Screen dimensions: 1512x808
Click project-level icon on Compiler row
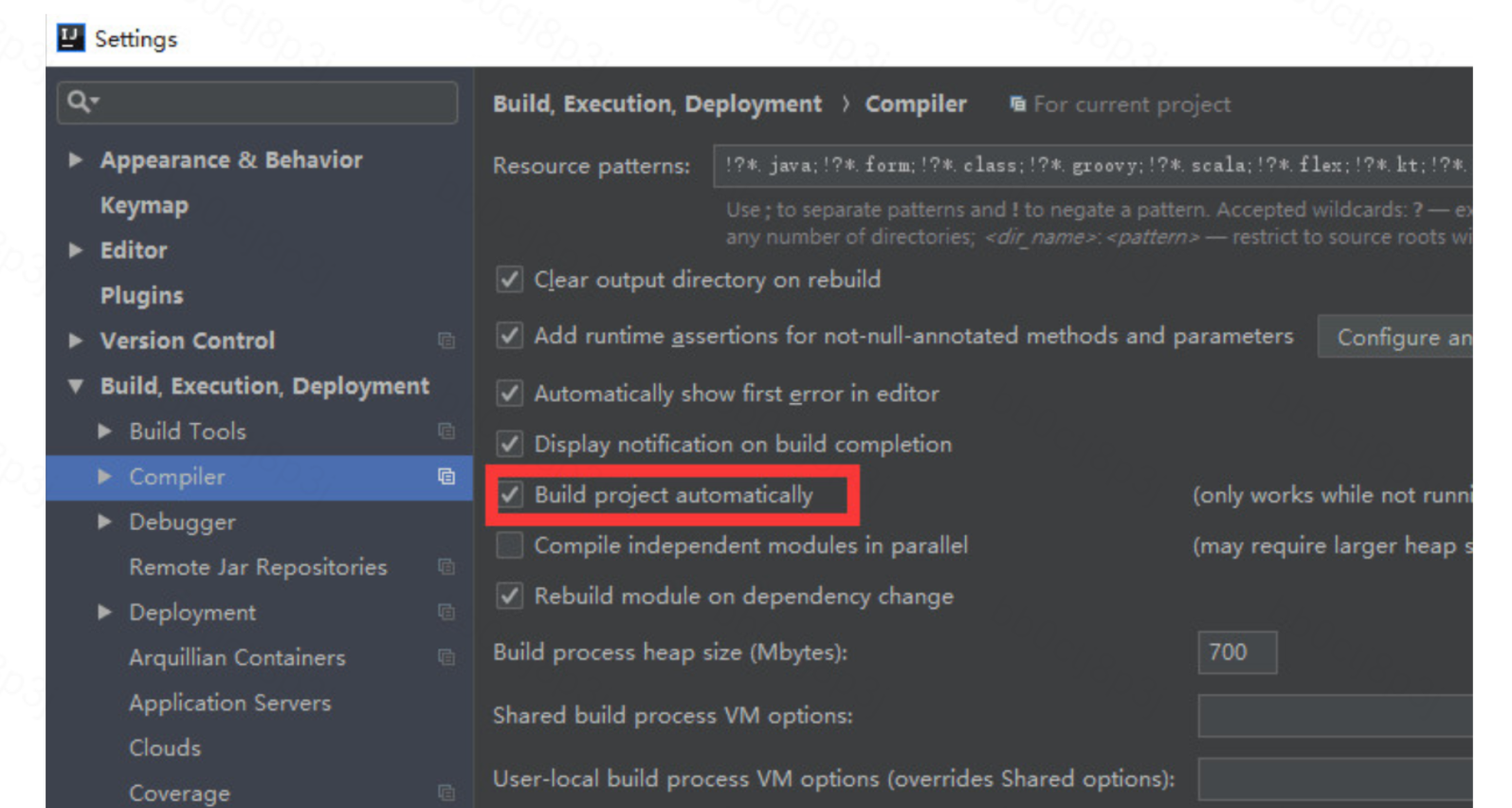446,476
